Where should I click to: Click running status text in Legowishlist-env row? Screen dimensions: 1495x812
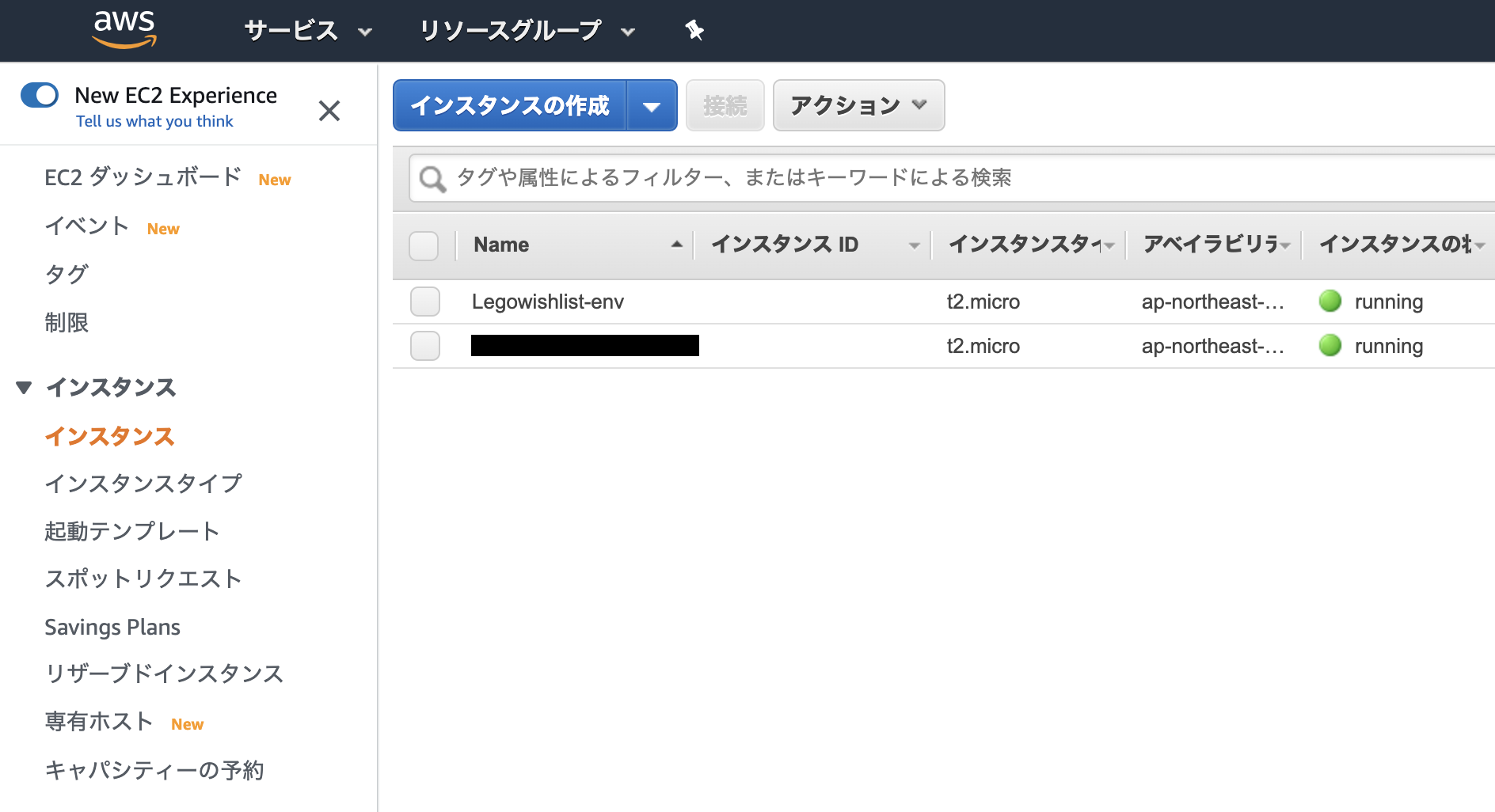click(x=1389, y=302)
